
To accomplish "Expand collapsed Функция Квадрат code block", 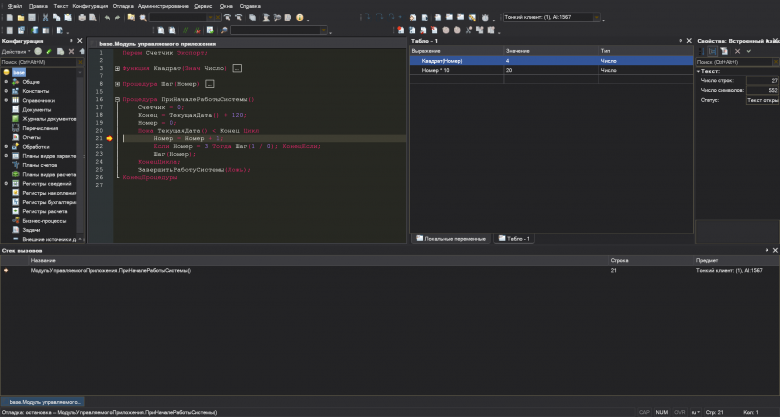I will tap(117, 68).
